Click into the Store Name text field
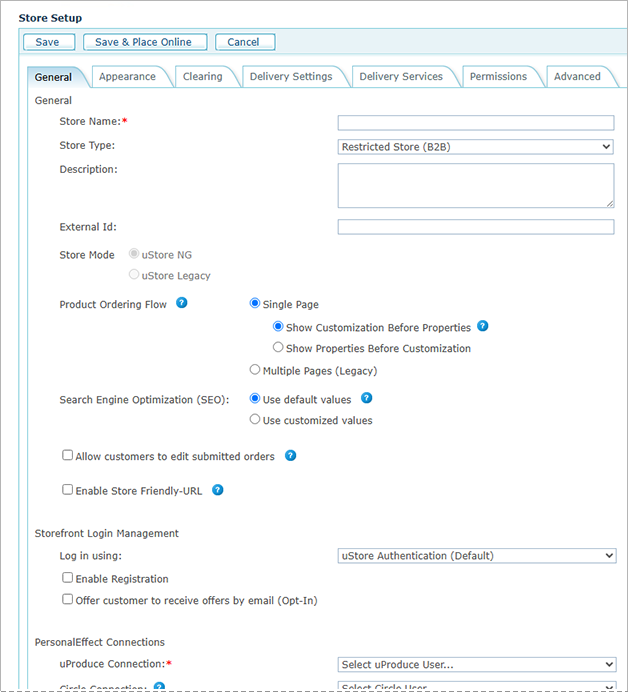The height and width of the screenshot is (693, 628). coord(476,123)
